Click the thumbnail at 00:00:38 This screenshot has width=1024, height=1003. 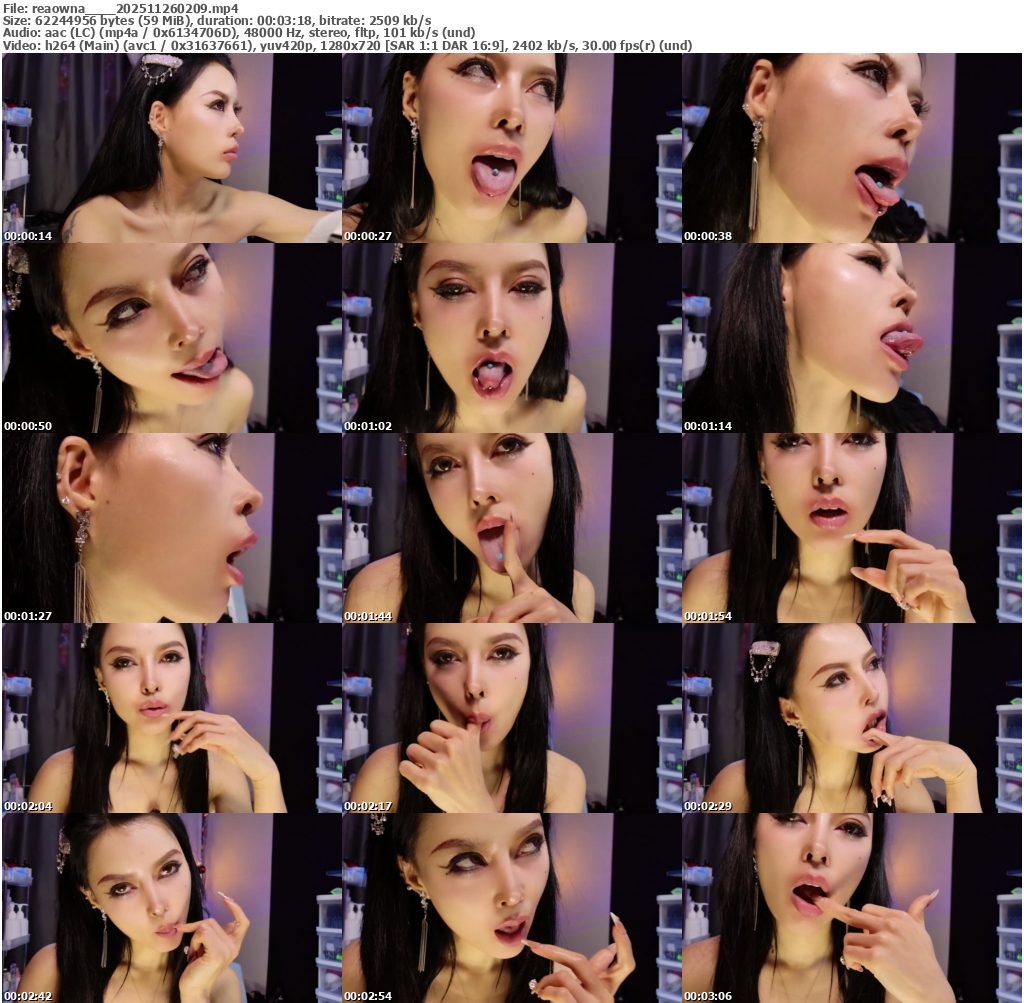(851, 148)
